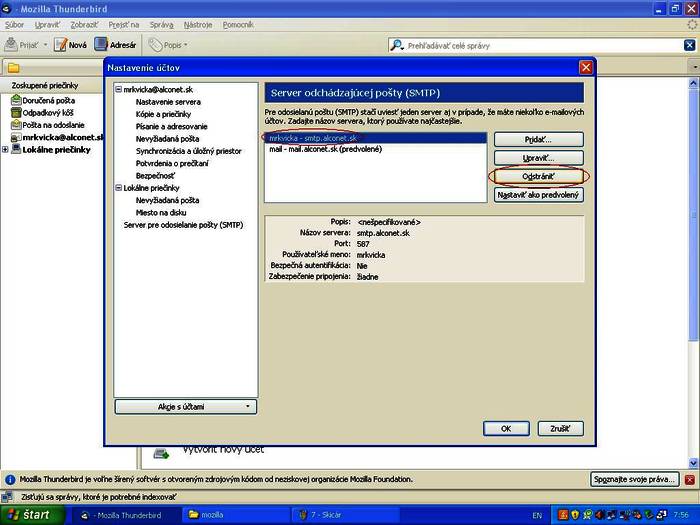Select Potvrdenia o prečítaní in account tree

[172, 163]
